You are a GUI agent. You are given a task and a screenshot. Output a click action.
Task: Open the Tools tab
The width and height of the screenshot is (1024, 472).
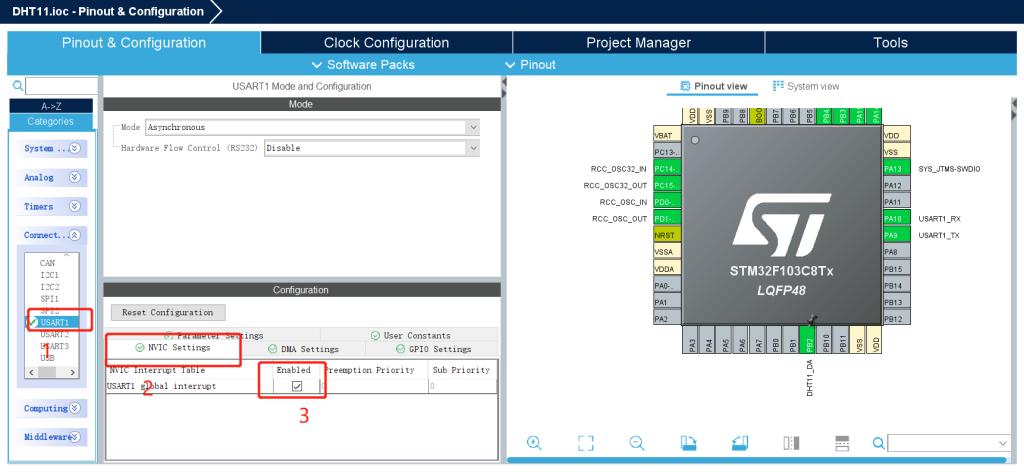890,43
